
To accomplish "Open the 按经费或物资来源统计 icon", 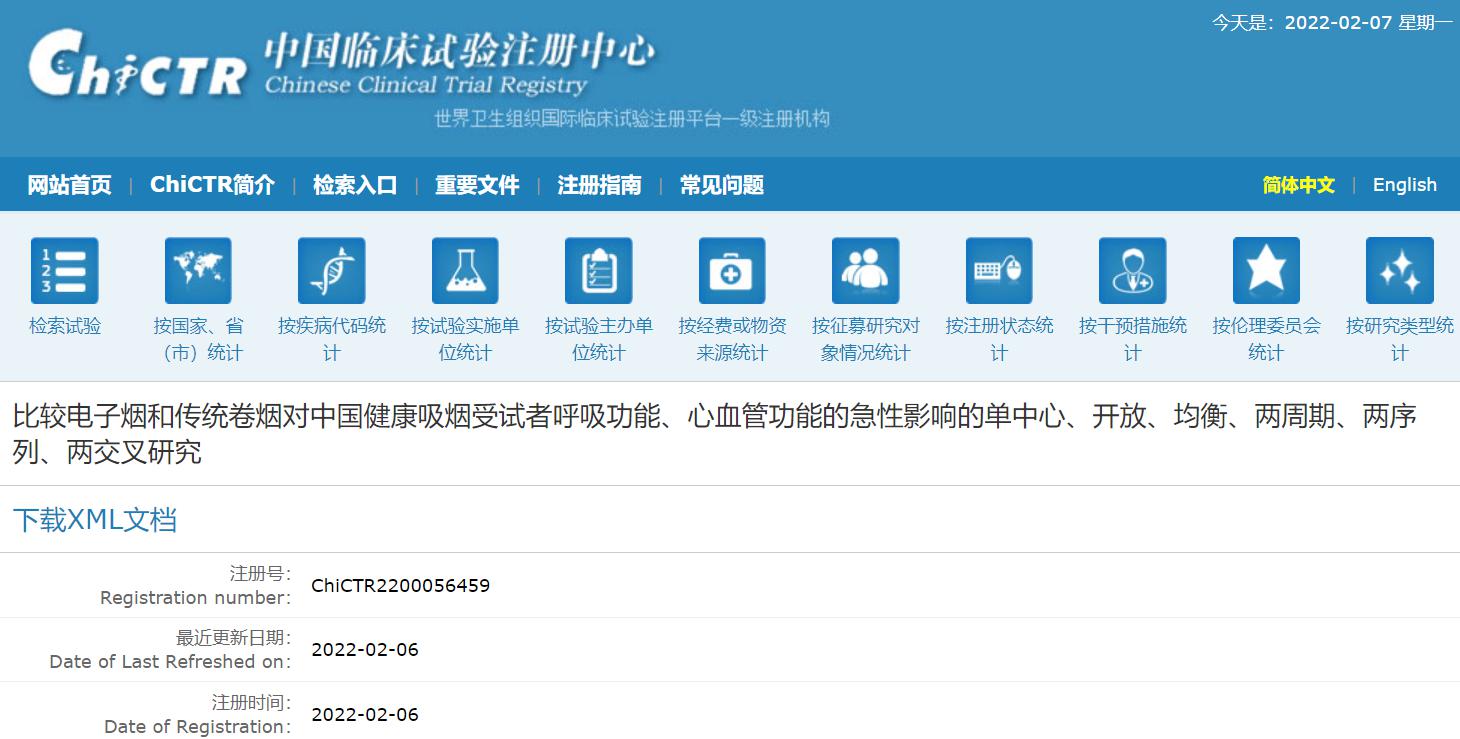I will coord(731,270).
